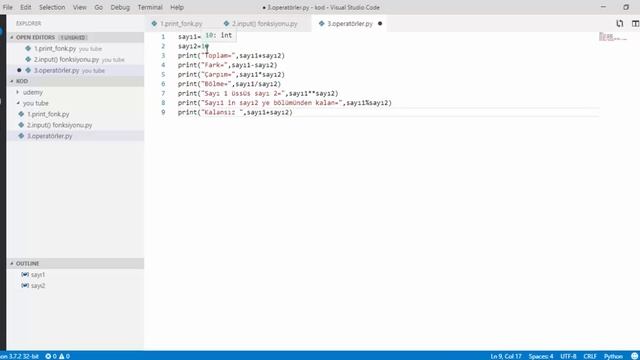Click the Python file icon of 1.print_fonk.py tab

click(154, 24)
